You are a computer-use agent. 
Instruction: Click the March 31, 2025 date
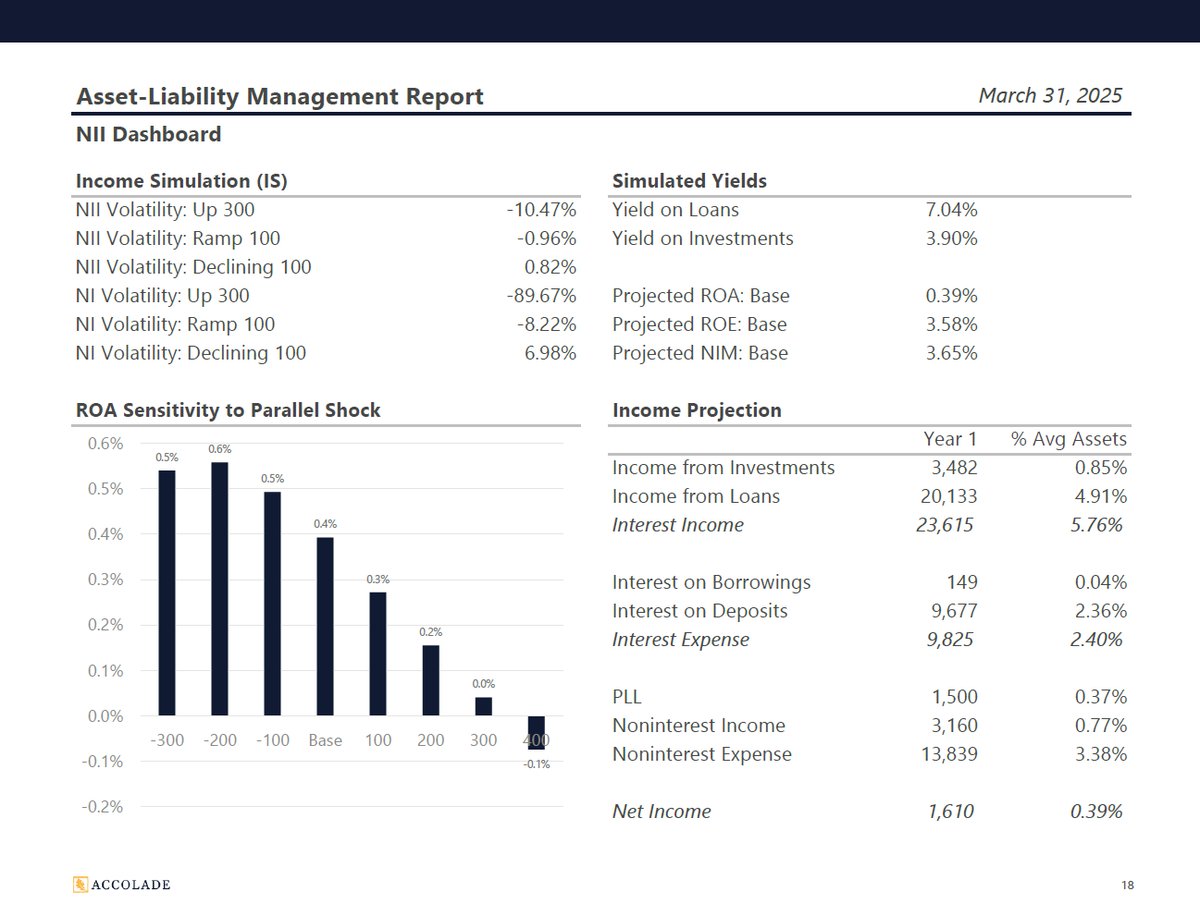pyautogui.click(x=1050, y=96)
